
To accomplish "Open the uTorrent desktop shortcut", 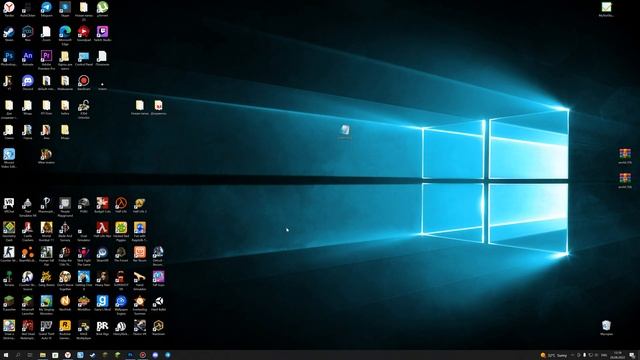I will pos(102,7).
